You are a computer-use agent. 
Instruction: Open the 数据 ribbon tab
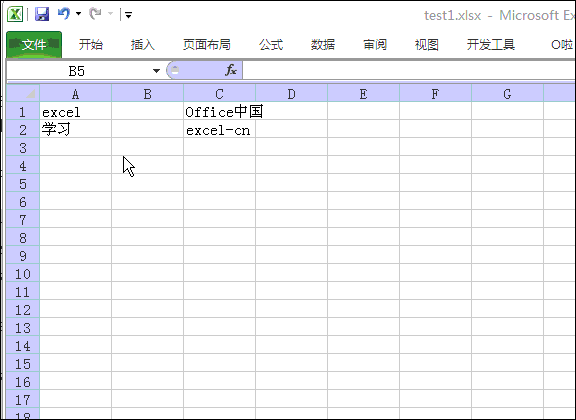click(323, 44)
